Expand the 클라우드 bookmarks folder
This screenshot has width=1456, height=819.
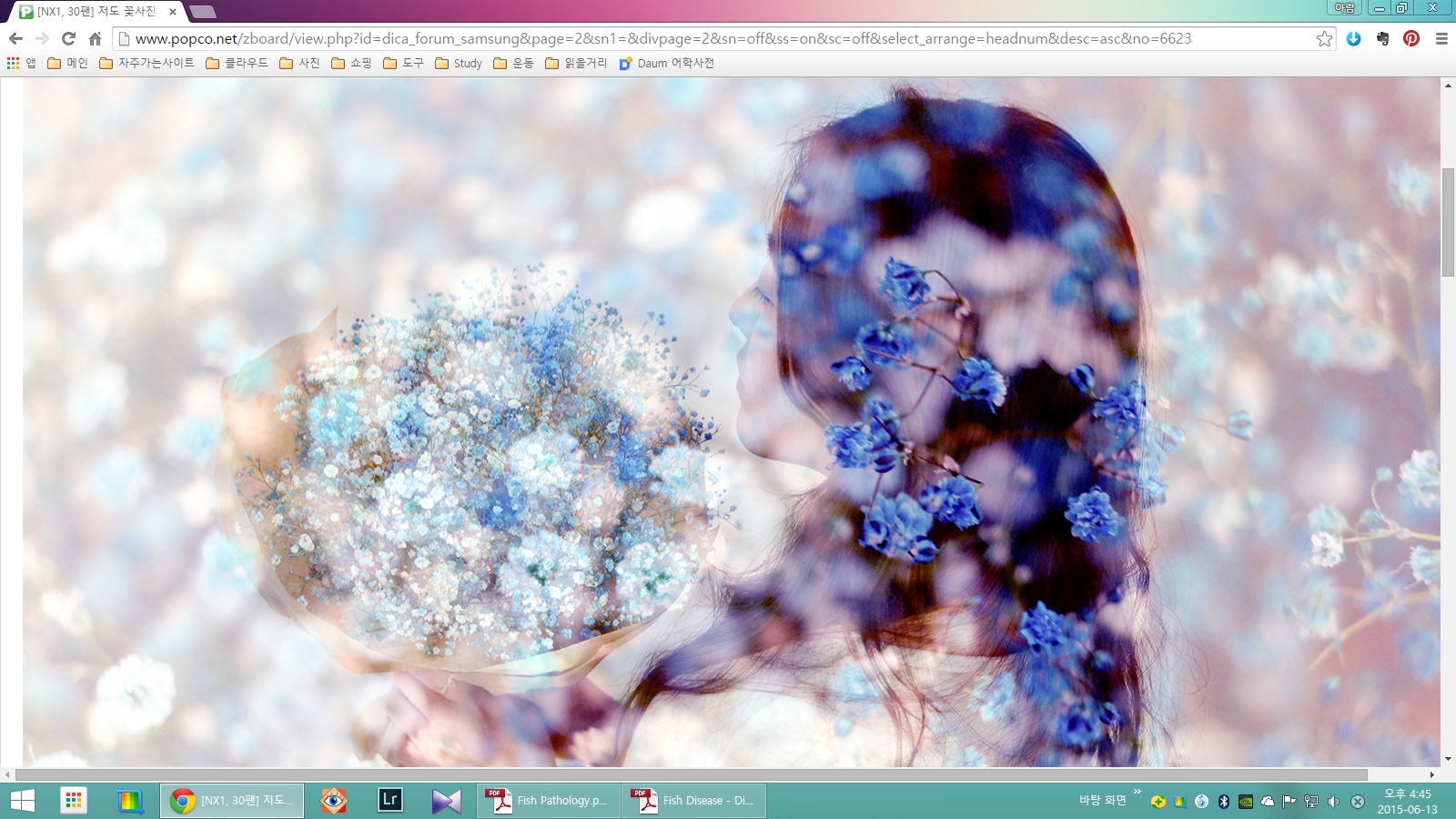click(237, 63)
